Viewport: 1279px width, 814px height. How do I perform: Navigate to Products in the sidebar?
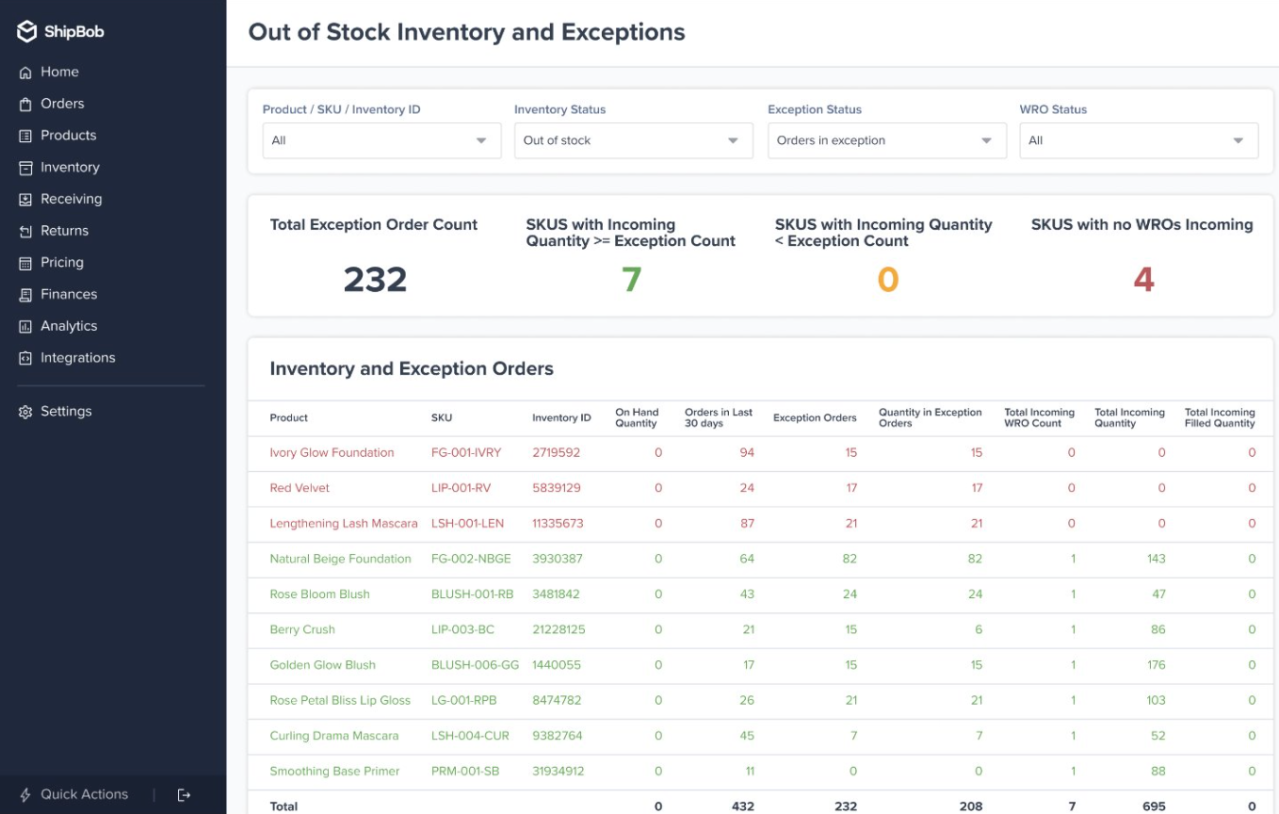(x=68, y=136)
